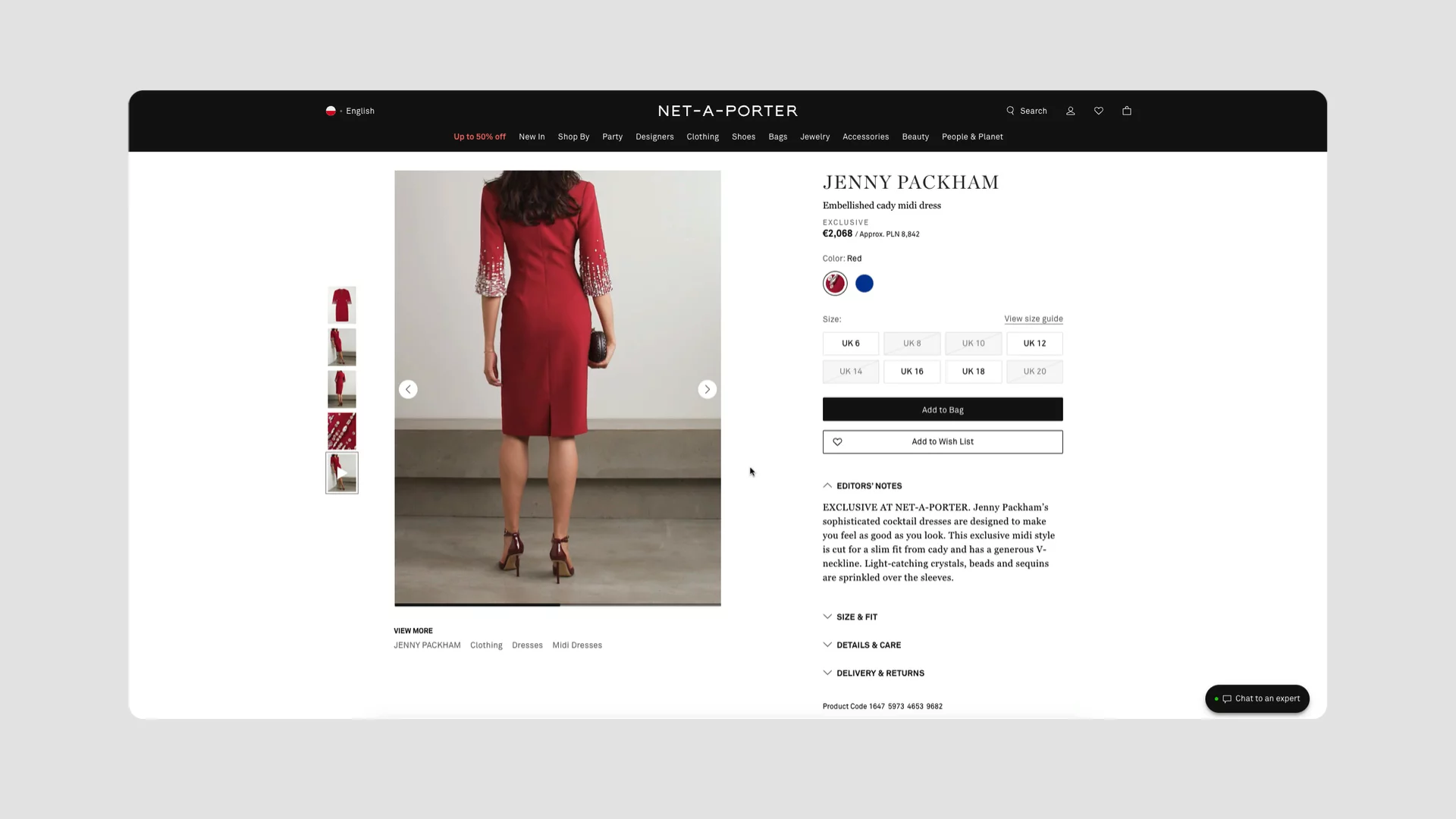Screen dimensions: 1456x819
Task: Click the left arrow navigation icon
Action: (408, 389)
